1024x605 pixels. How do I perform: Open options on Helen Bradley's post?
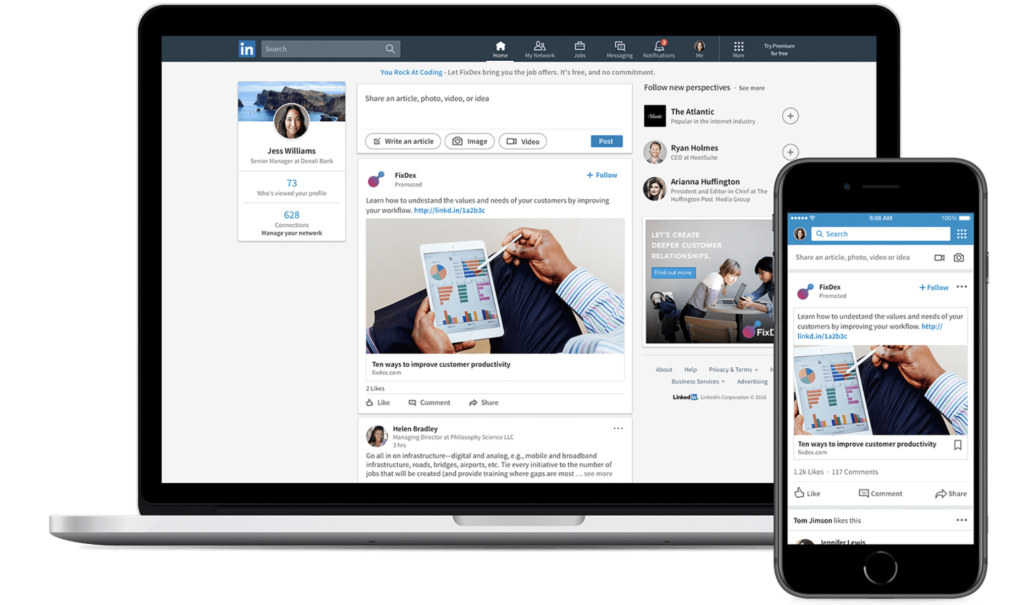(x=617, y=428)
